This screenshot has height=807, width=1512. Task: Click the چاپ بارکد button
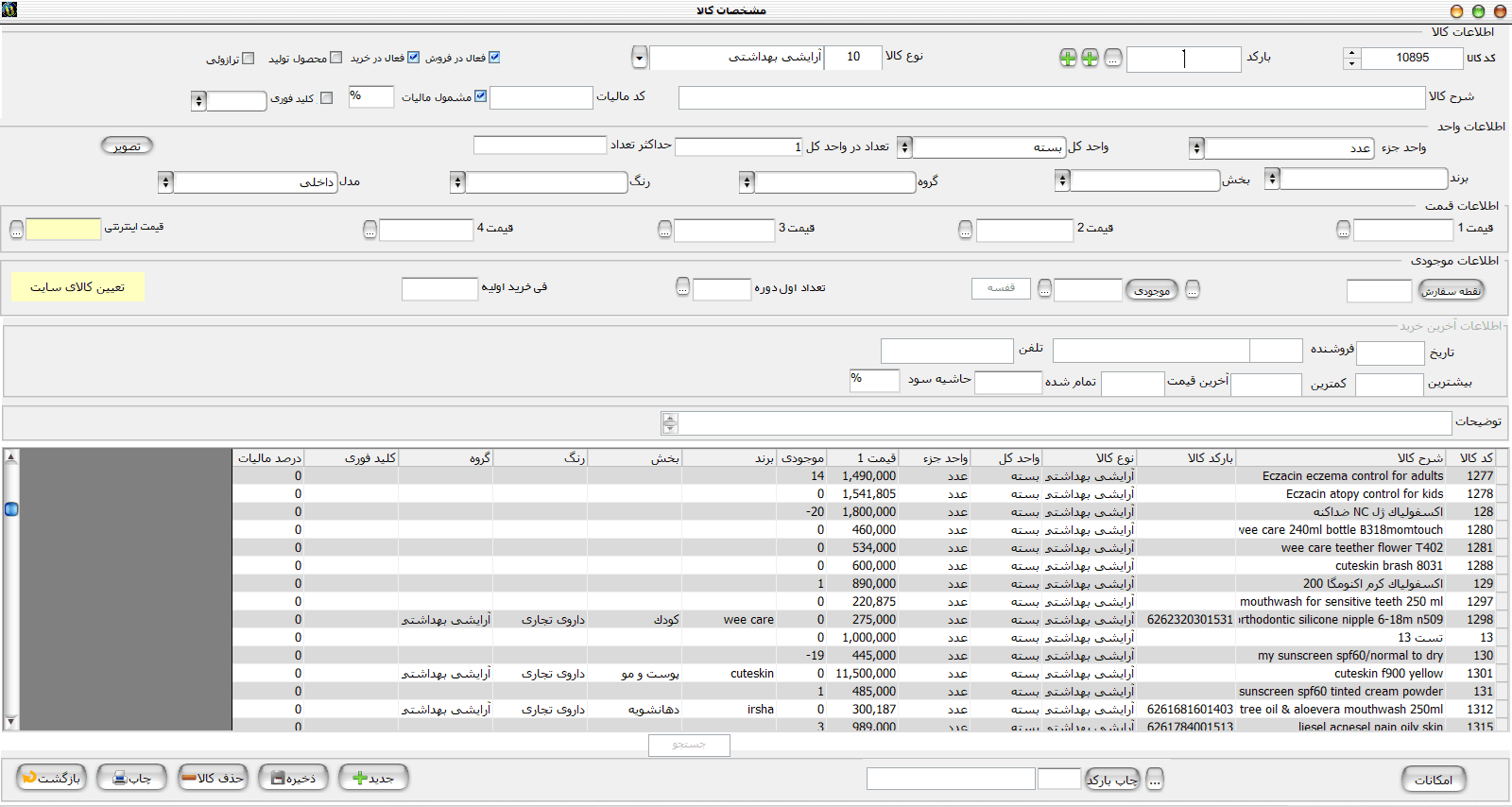(x=1112, y=780)
